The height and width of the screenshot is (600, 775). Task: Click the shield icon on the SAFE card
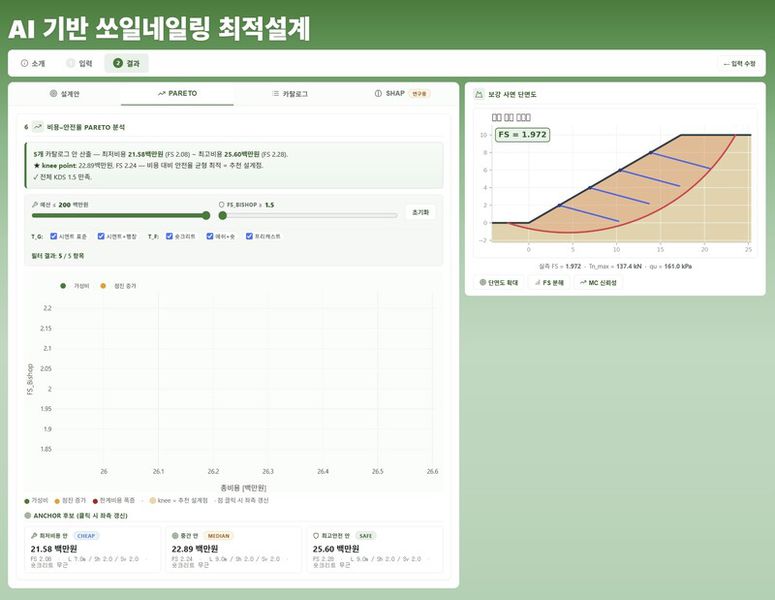[316, 536]
